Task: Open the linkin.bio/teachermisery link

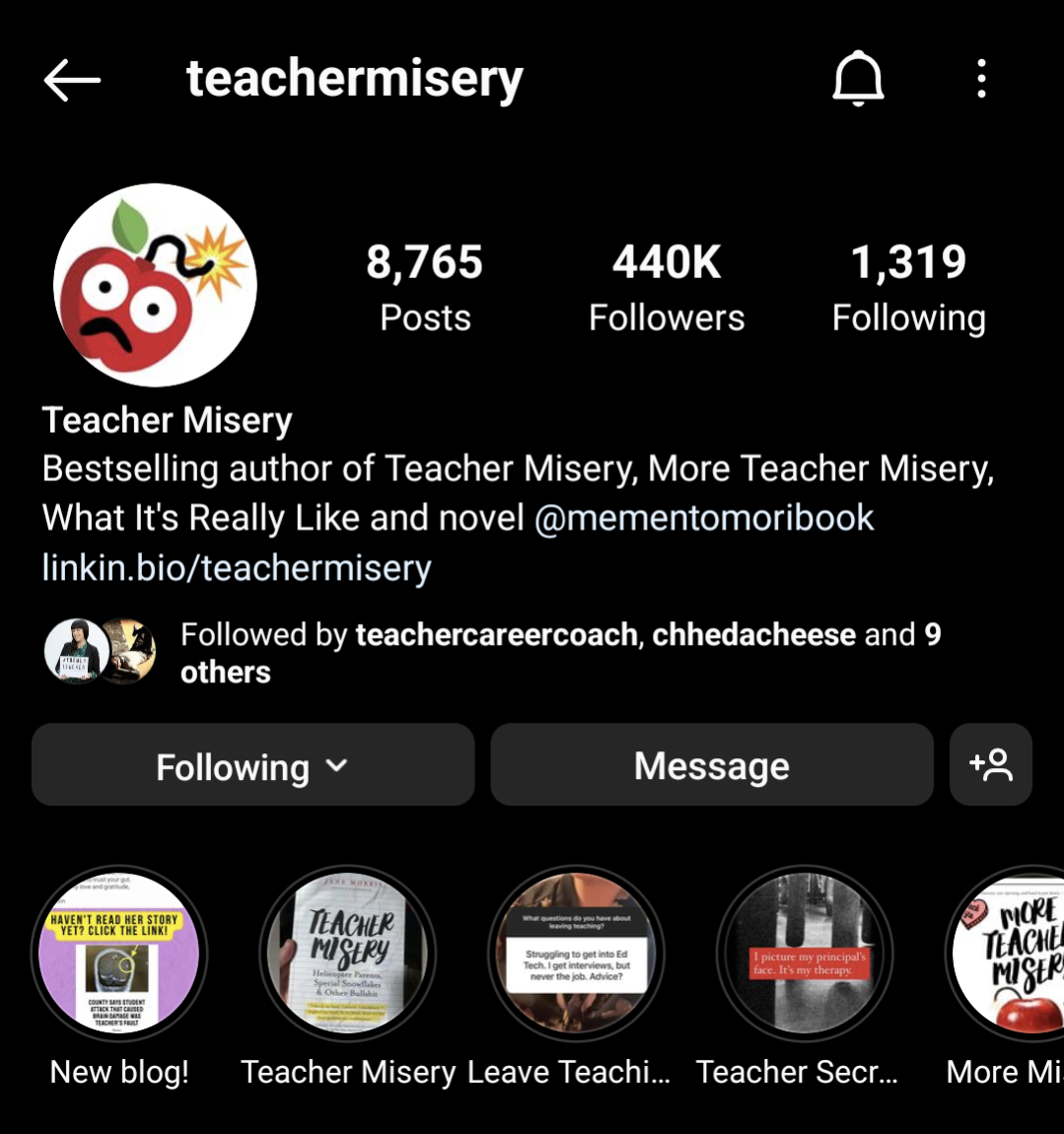Action: (x=237, y=568)
